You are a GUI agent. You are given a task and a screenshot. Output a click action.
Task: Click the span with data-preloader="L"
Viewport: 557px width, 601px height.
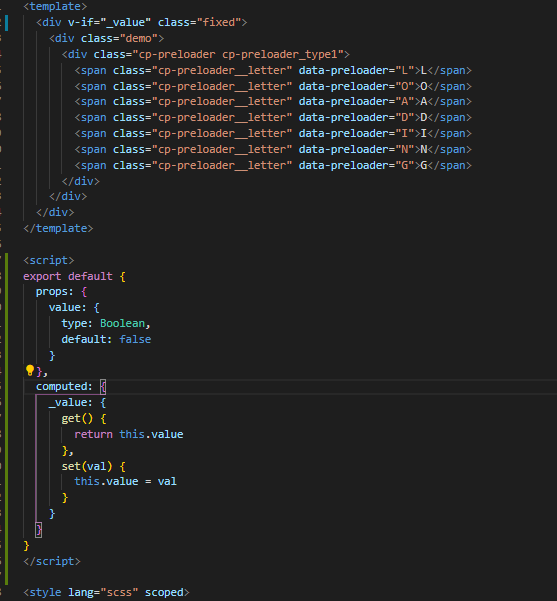click(273, 71)
